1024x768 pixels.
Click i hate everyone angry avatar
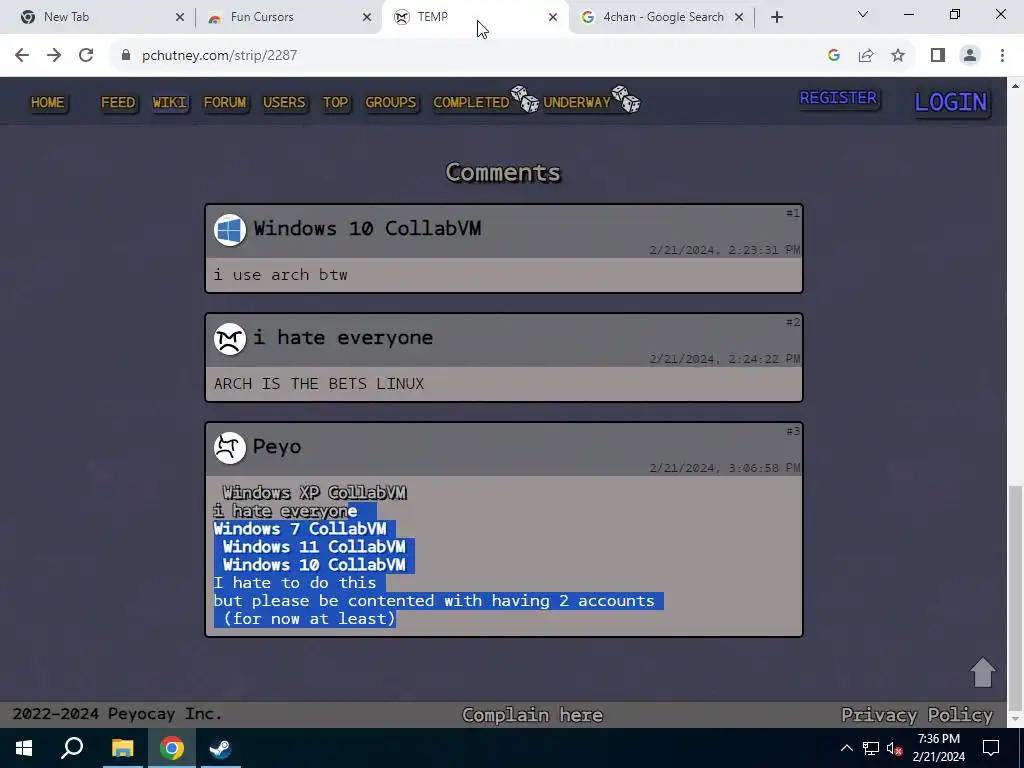click(x=230, y=339)
